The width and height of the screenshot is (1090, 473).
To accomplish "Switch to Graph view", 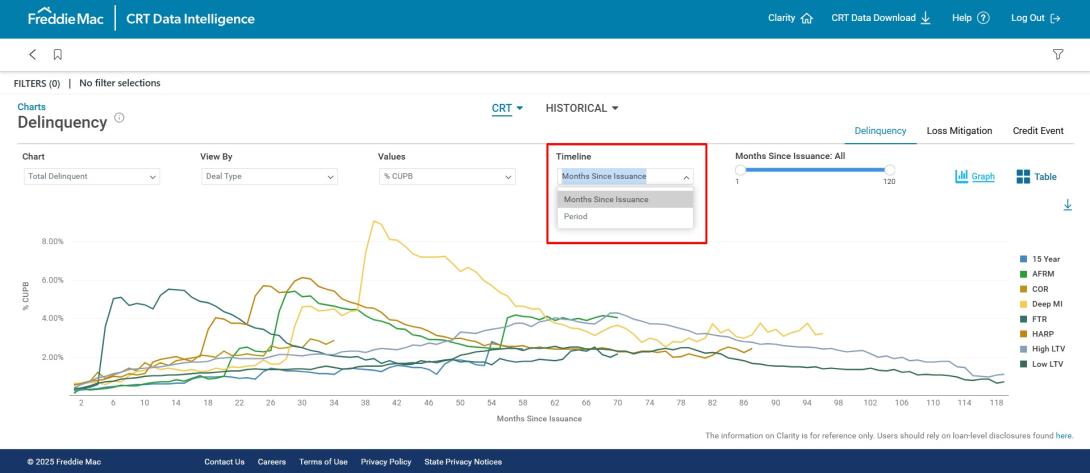I will click(975, 177).
